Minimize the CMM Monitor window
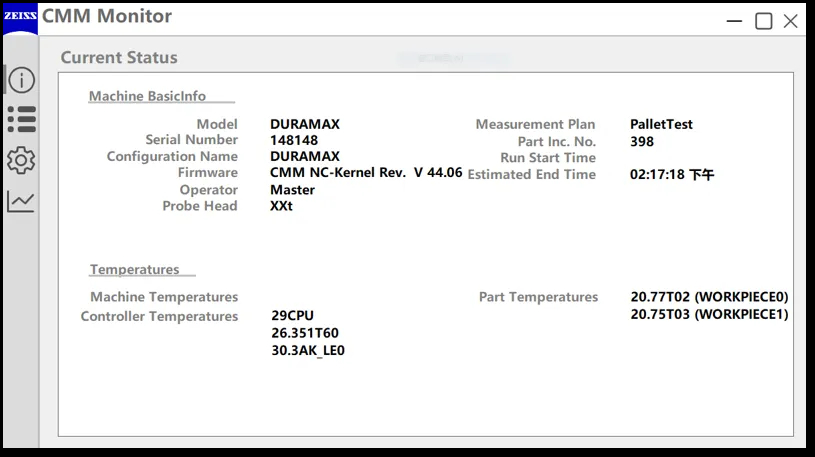This screenshot has width=815, height=457. point(734,21)
